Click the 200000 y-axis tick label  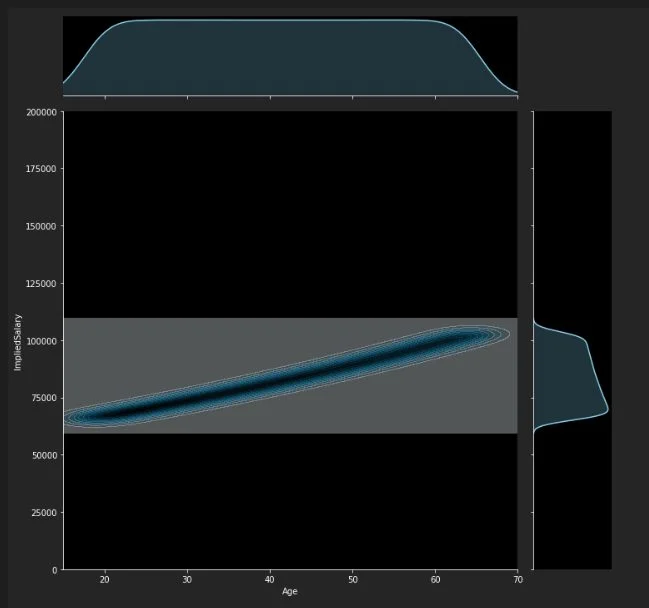tap(41, 112)
